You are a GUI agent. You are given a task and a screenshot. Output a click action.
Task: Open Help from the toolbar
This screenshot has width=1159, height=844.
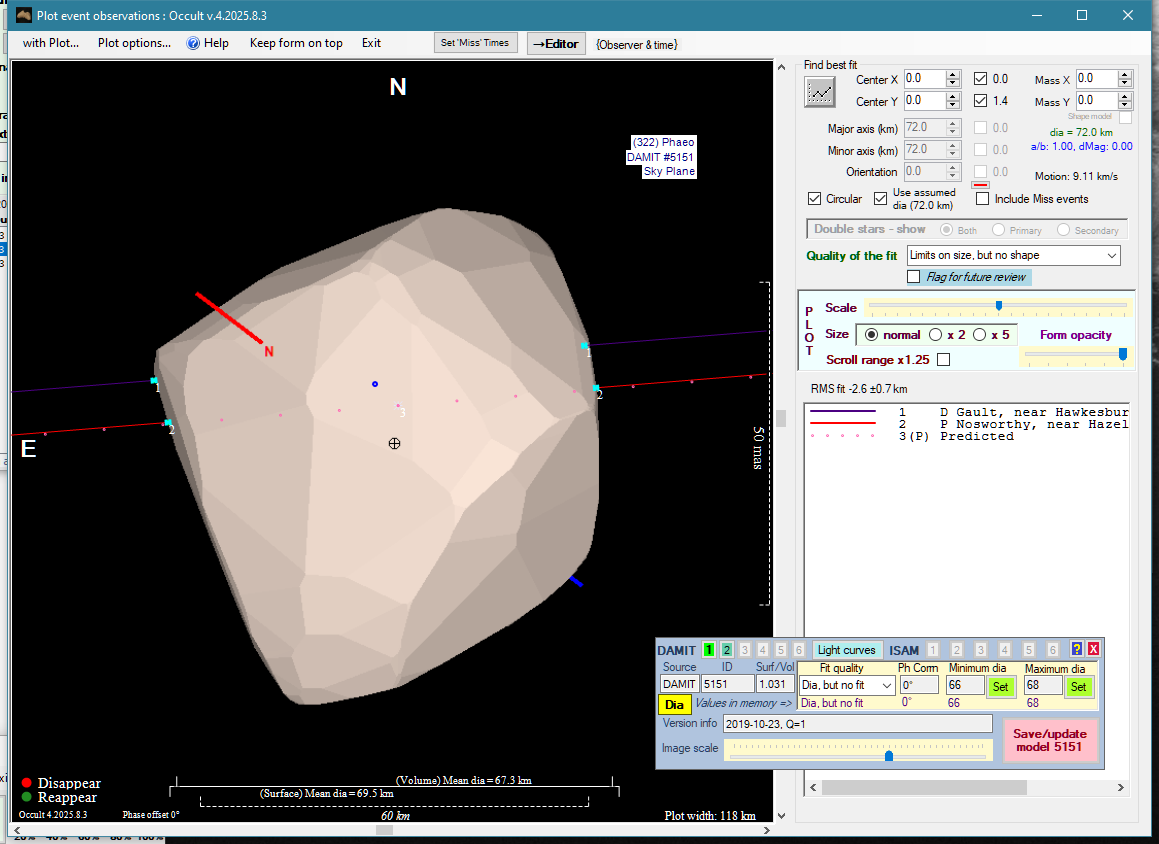(208, 43)
